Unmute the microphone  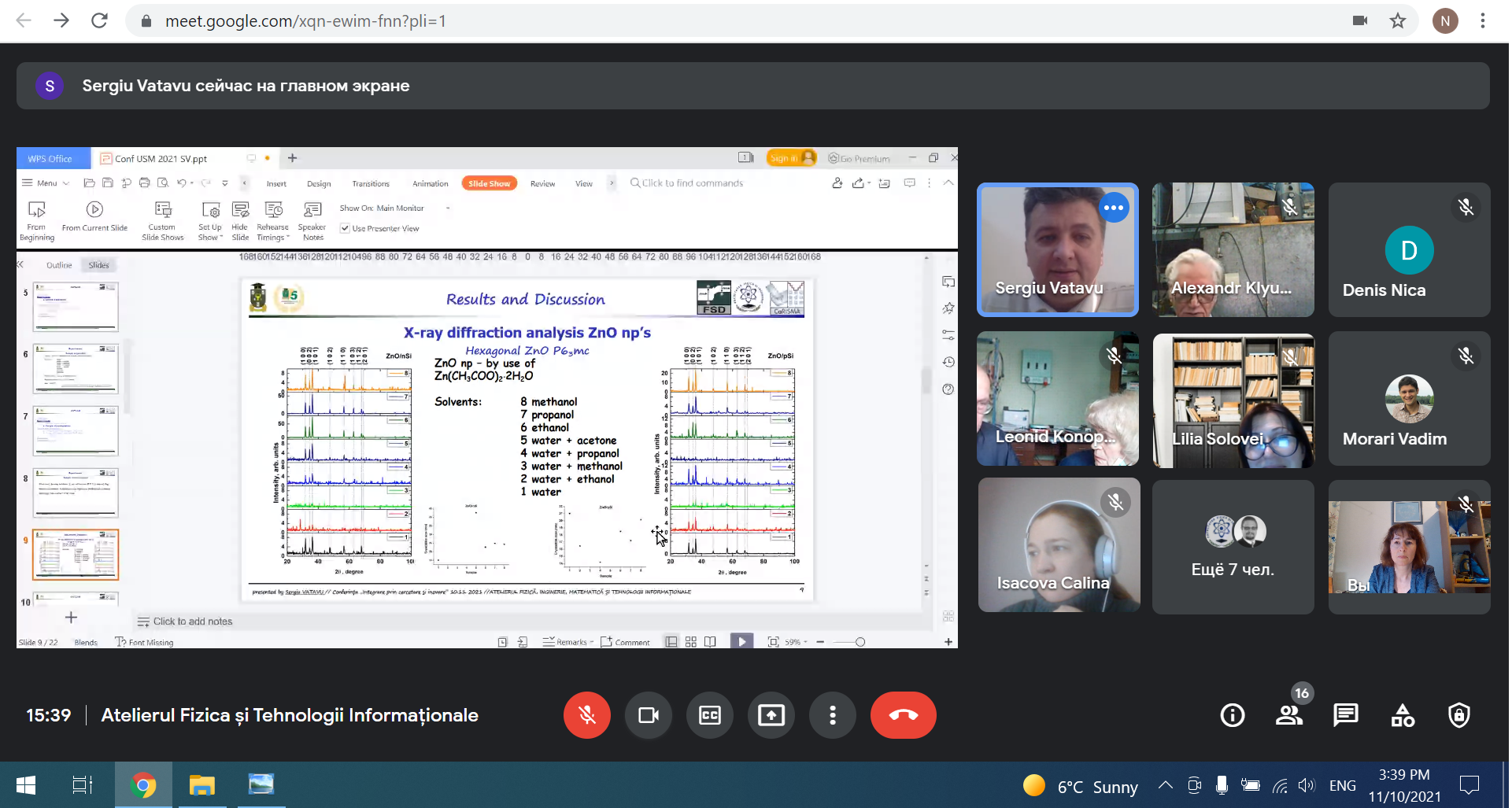point(586,715)
